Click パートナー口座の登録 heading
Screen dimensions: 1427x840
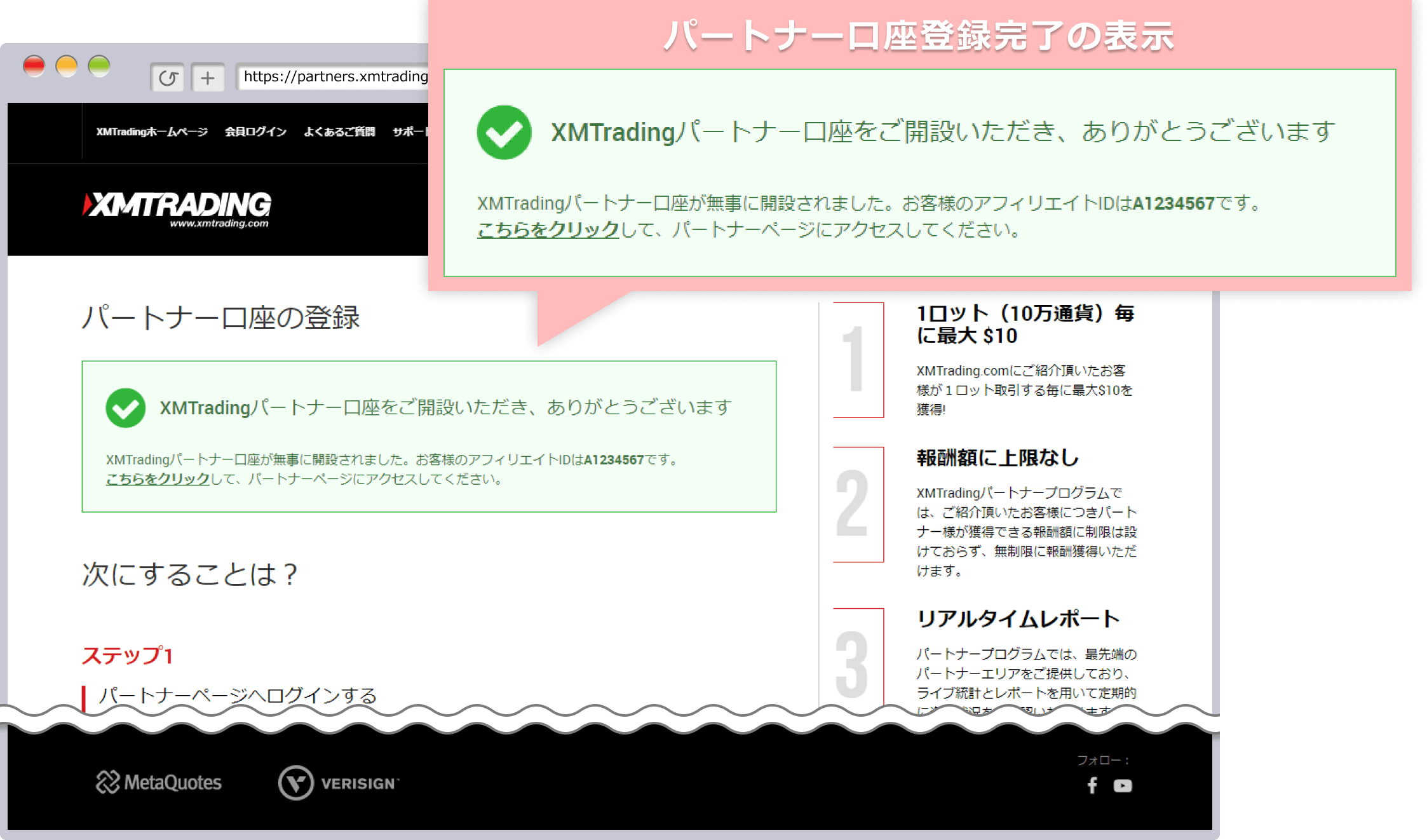coord(221,317)
